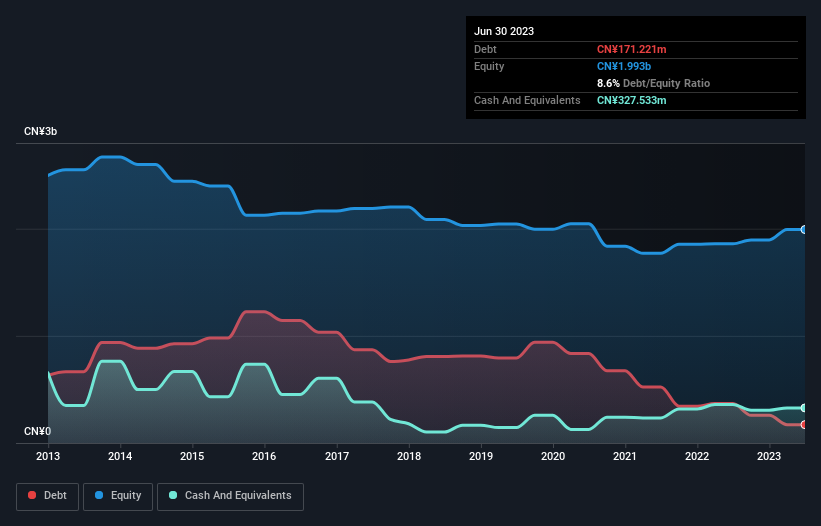Click the CN¥3b y-axis label
821x526 pixels.
40,131
